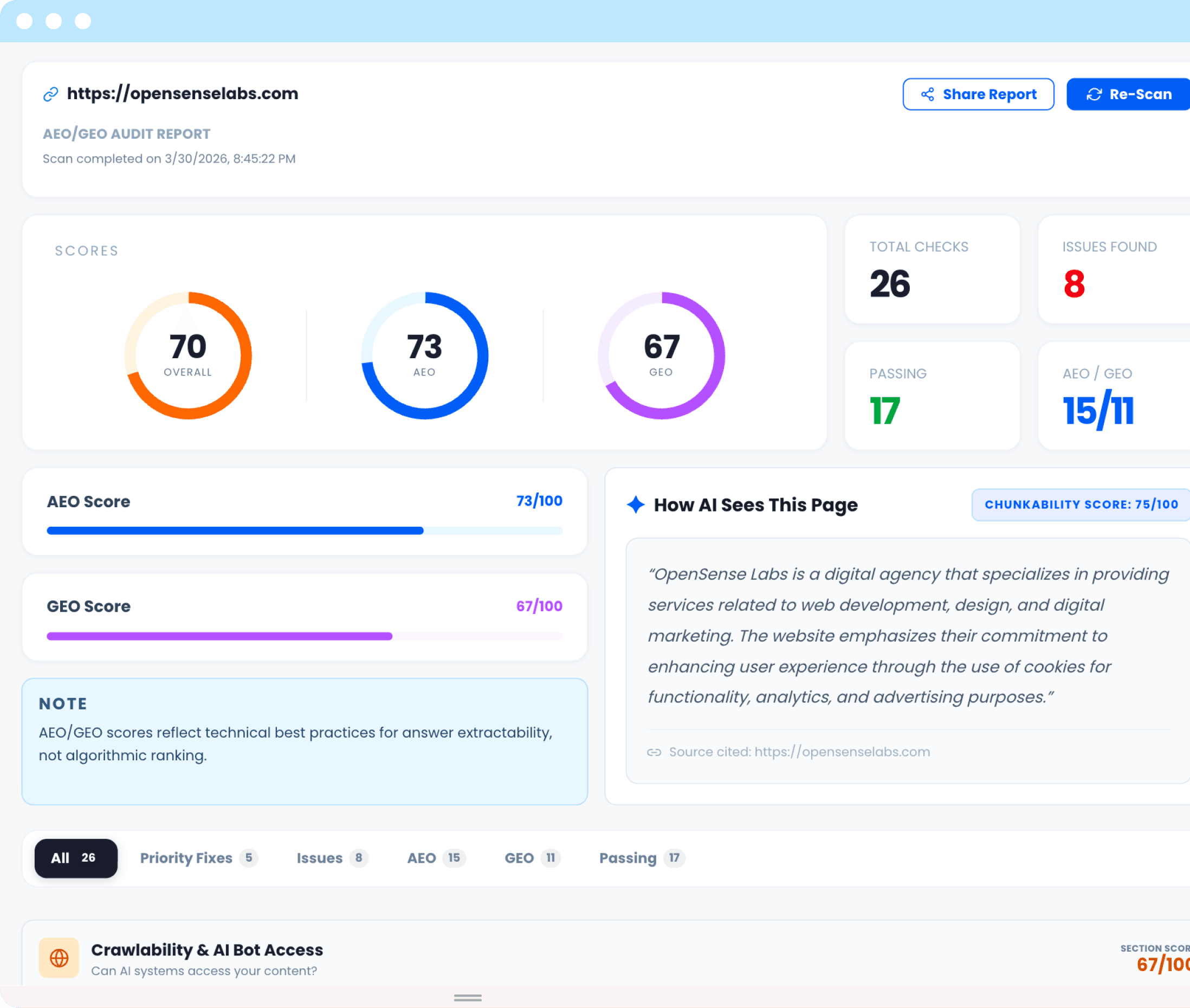Click the Re-Scan button

(1128, 94)
